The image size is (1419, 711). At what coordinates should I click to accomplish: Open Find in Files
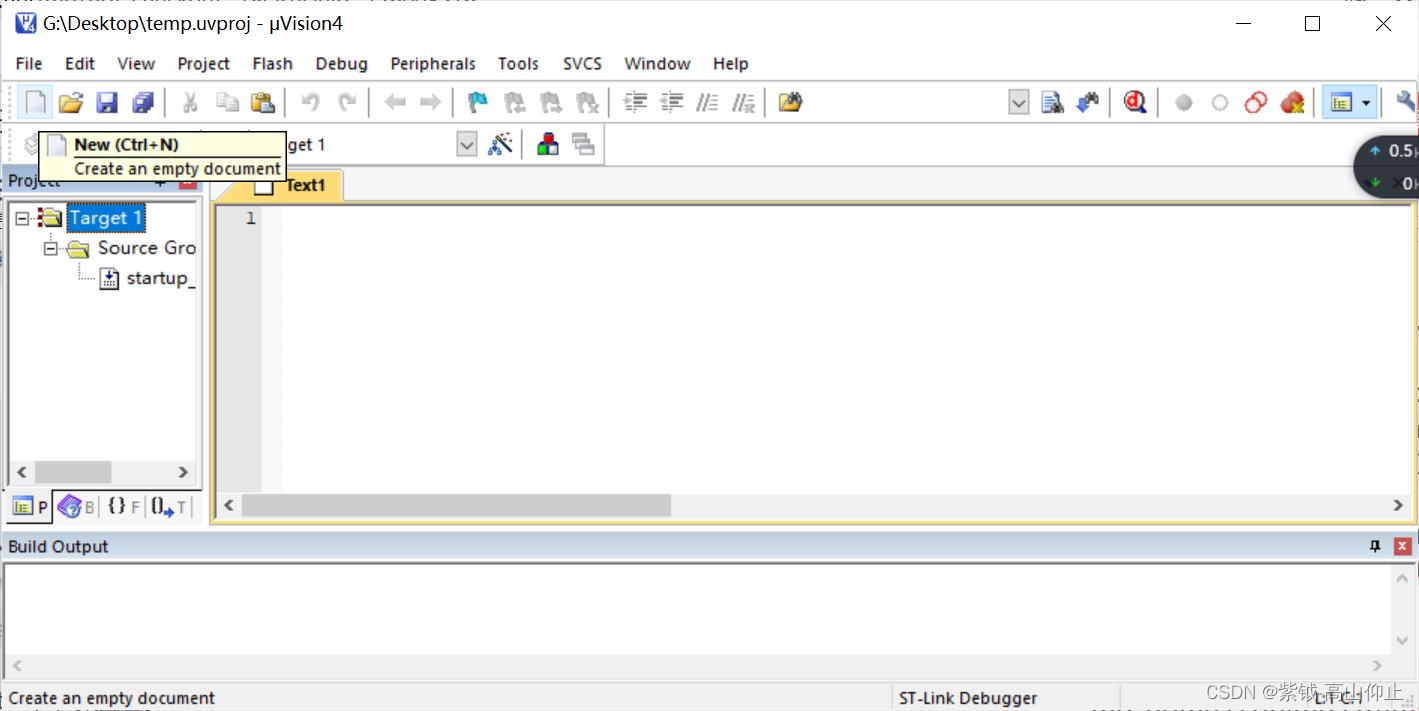point(791,102)
